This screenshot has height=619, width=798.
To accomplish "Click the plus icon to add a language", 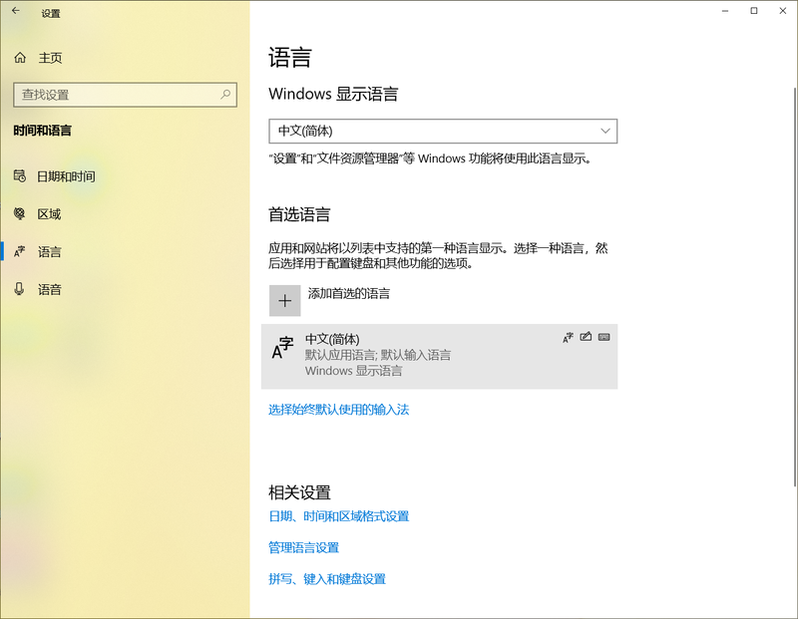I will 285,300.
